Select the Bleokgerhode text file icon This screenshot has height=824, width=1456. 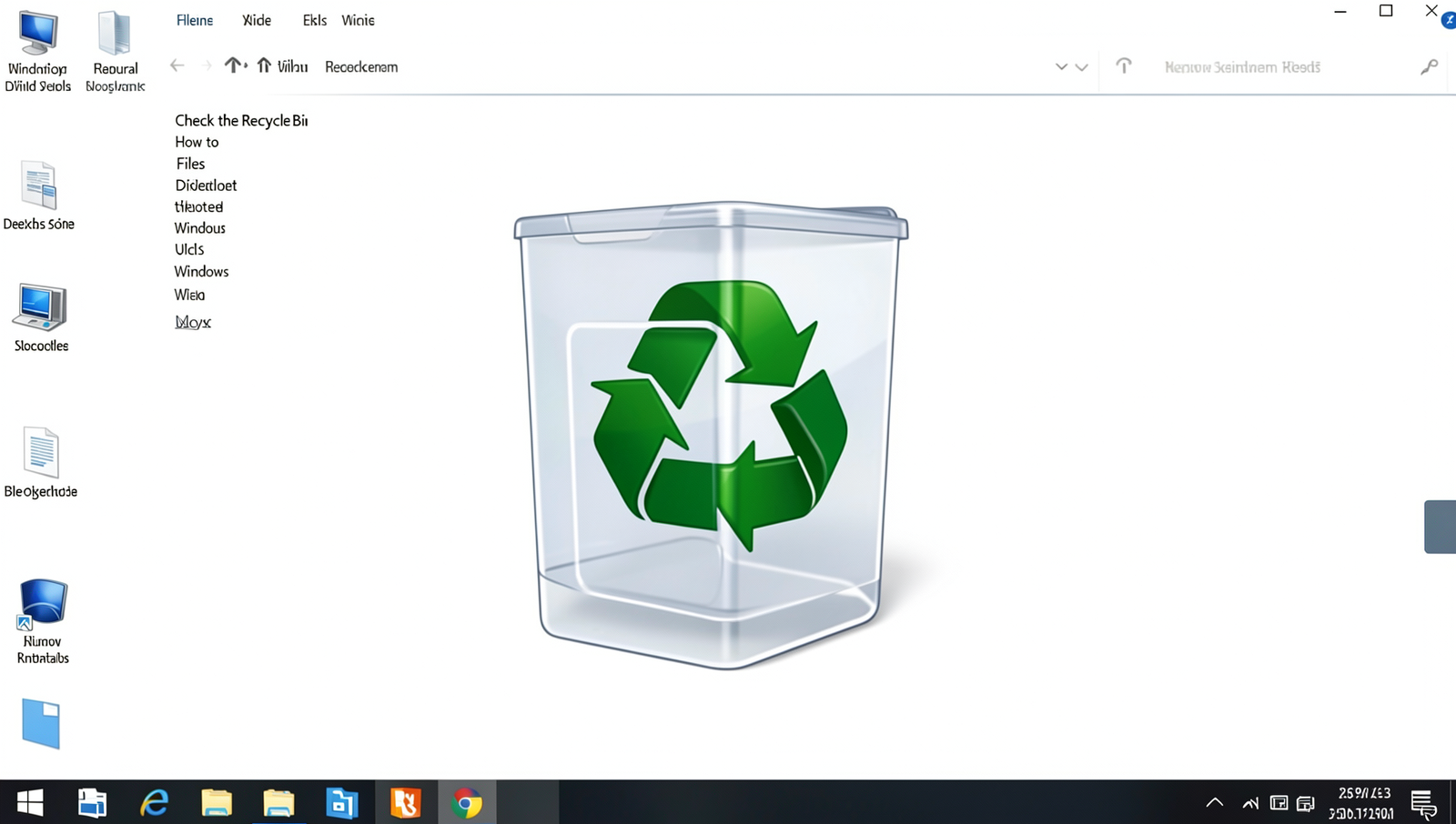[x=41, y=463]
